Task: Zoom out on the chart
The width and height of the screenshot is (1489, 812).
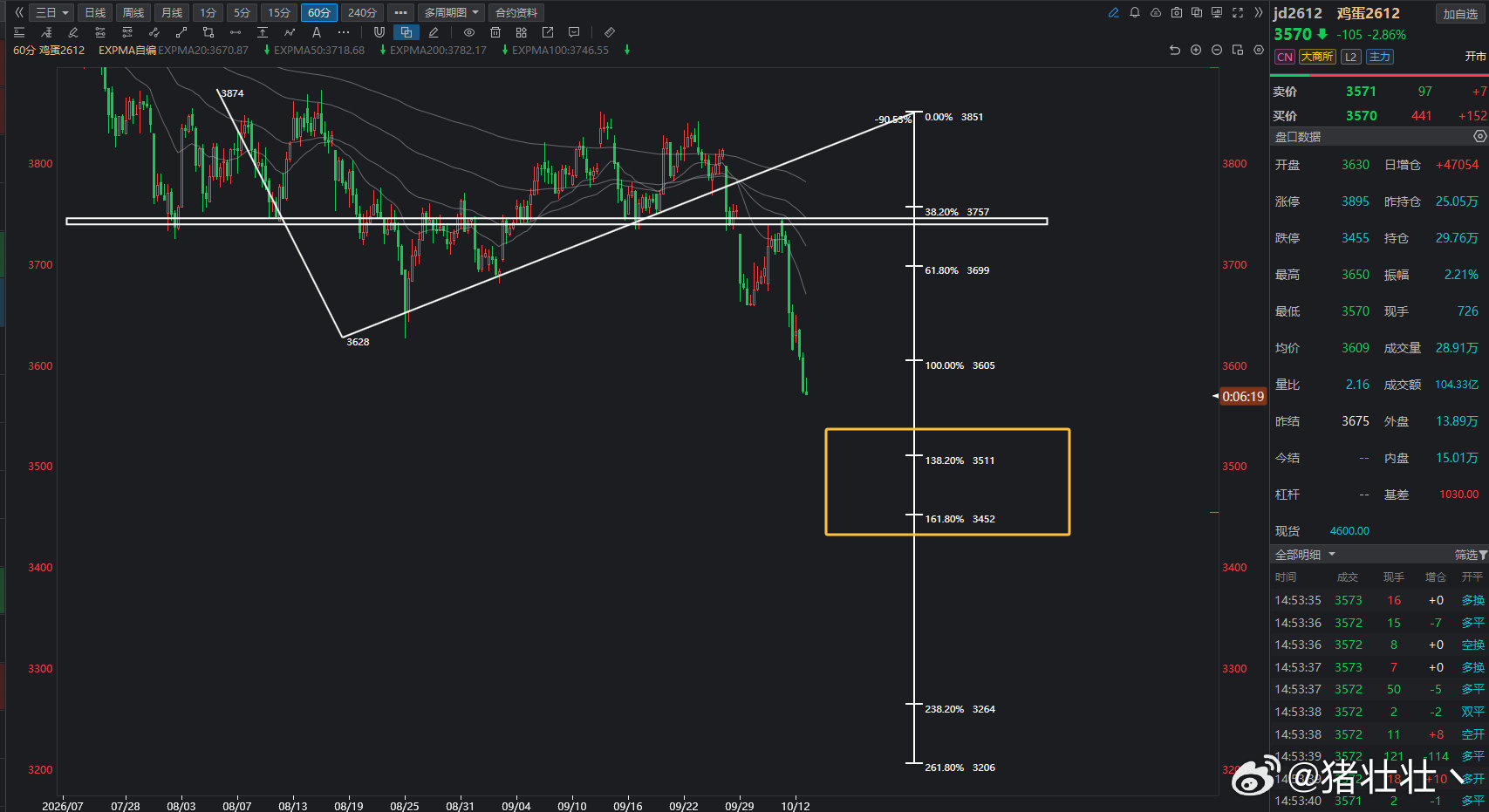Action: (x=1217, y=50)
